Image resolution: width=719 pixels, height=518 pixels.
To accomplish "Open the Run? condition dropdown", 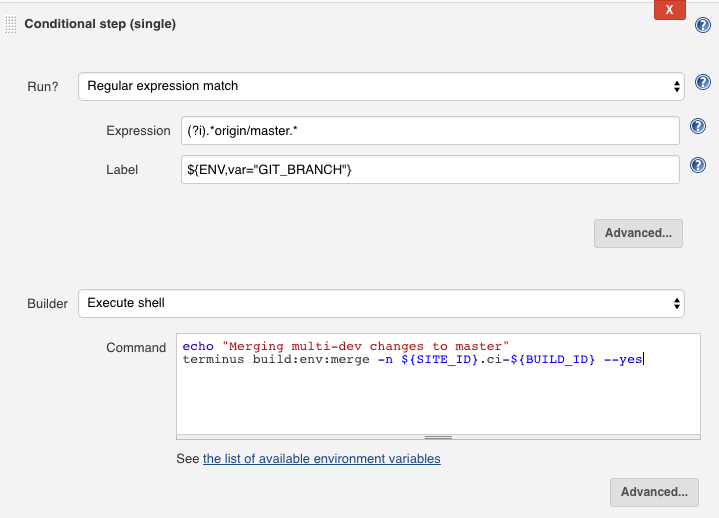I will click(x=381, y=86).
